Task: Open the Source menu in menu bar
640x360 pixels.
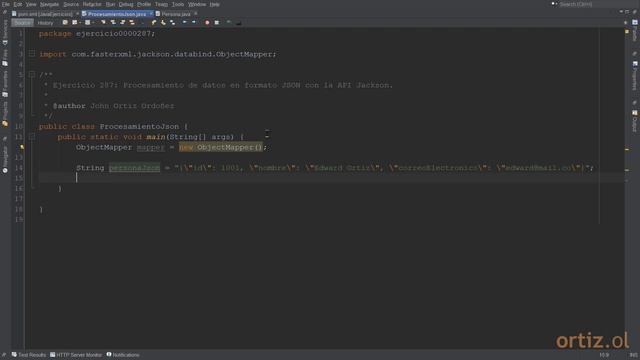Action: 71,4
